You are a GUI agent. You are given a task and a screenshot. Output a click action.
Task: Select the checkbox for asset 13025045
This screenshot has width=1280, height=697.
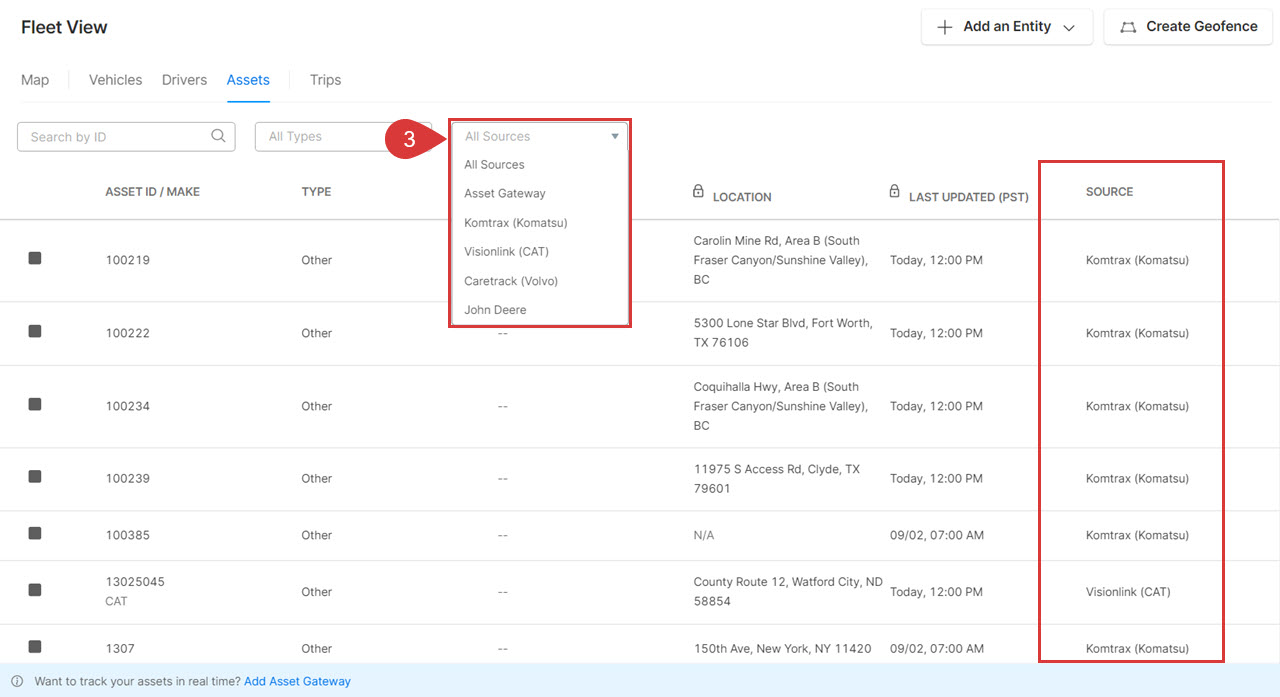click(35, 590)
